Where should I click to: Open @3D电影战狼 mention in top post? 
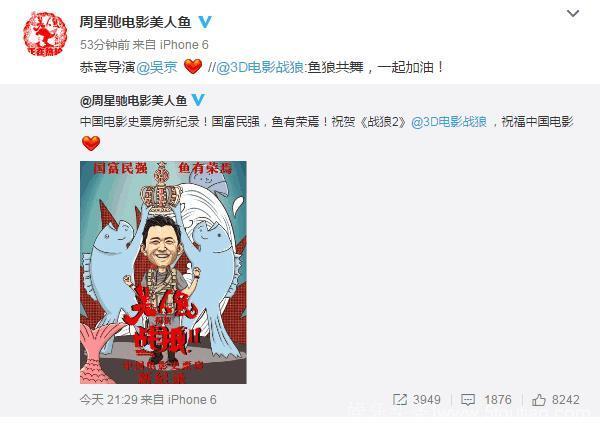[x=260, y=67]
